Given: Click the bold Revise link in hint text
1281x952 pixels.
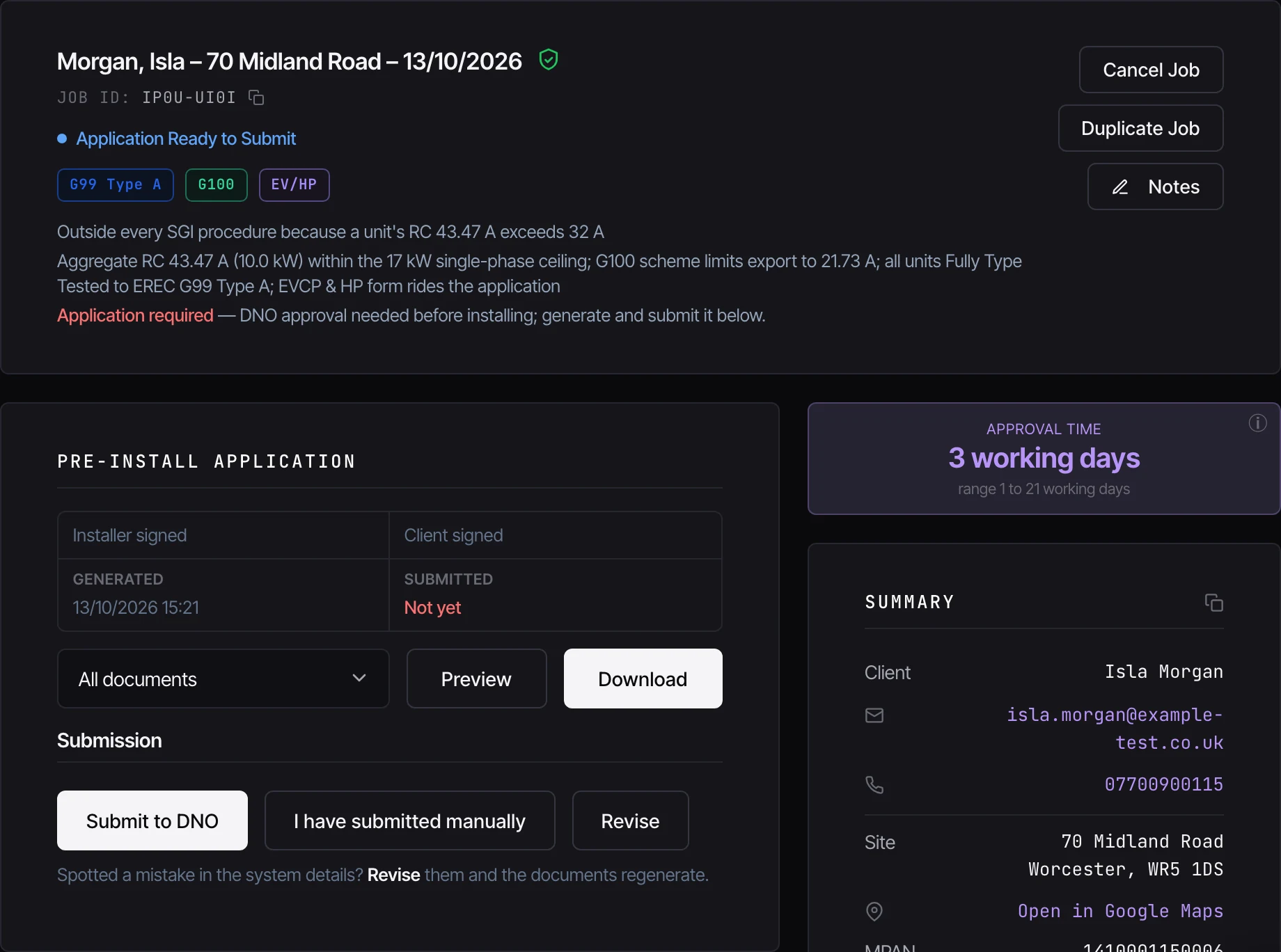Looking at the screenshot, I should pos(393,875).
